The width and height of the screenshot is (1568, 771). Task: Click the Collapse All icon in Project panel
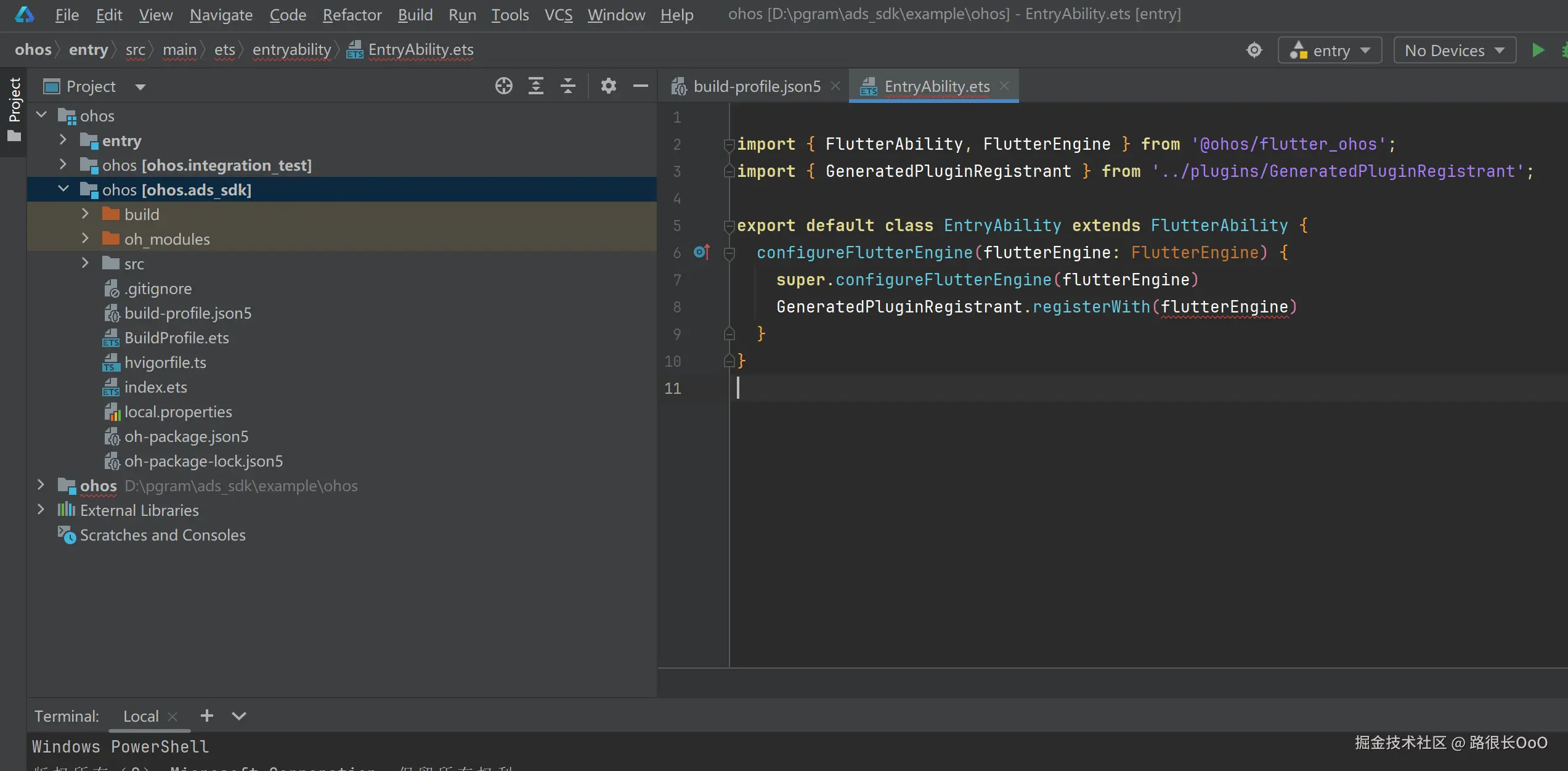point(567,86)
